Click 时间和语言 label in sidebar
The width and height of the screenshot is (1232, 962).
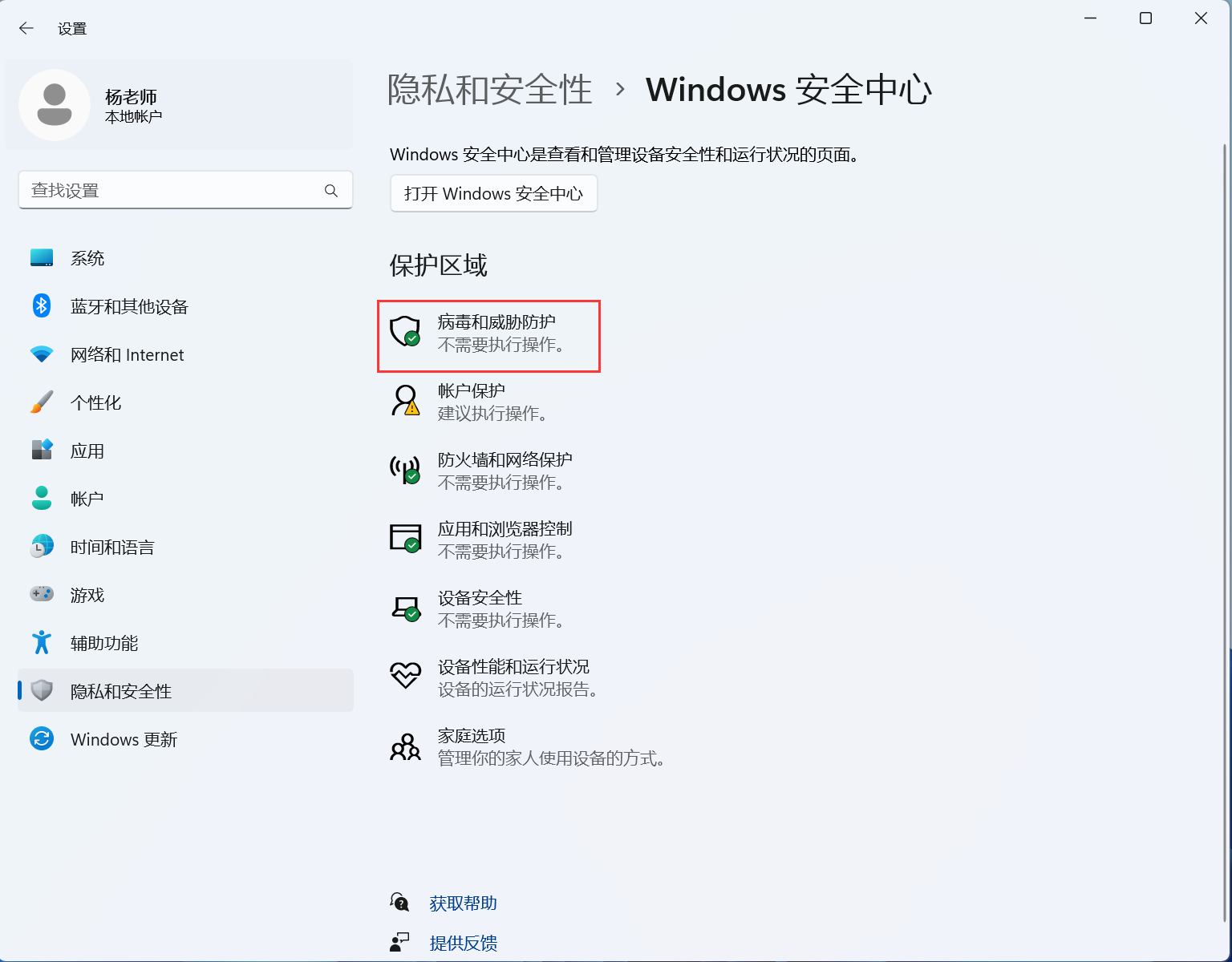click(112, 547)
